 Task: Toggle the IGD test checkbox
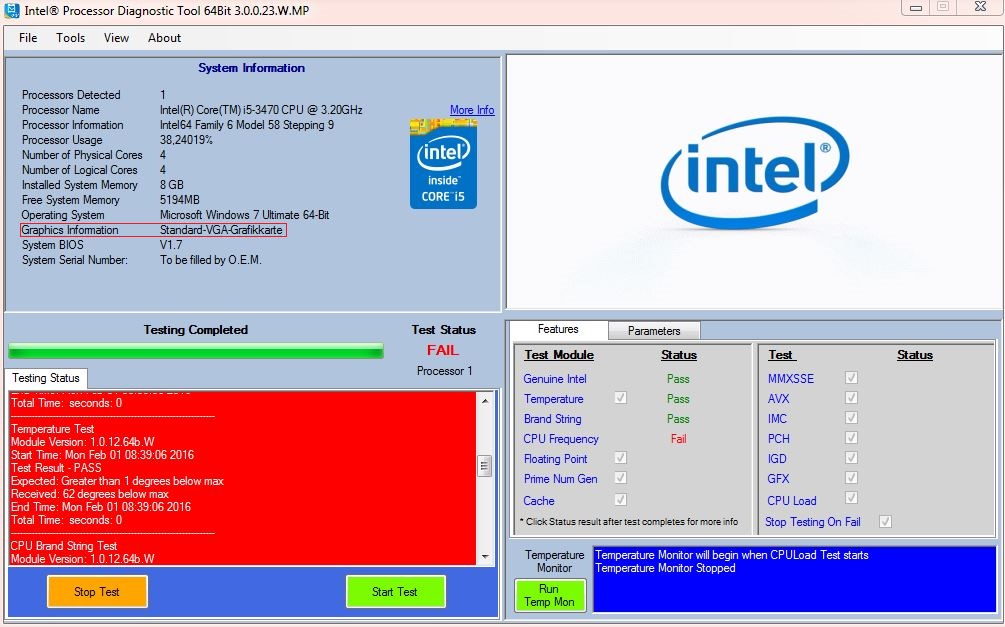(851, 458)
